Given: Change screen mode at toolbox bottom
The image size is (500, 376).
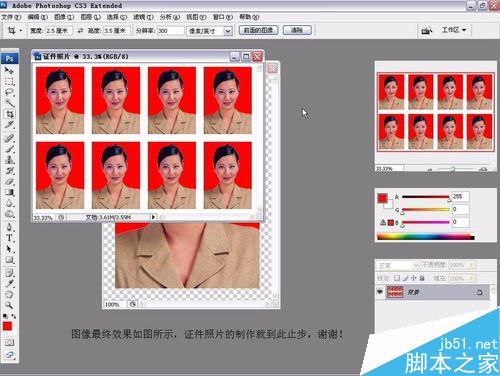Looking at the screenshot, I should point(9,355).
